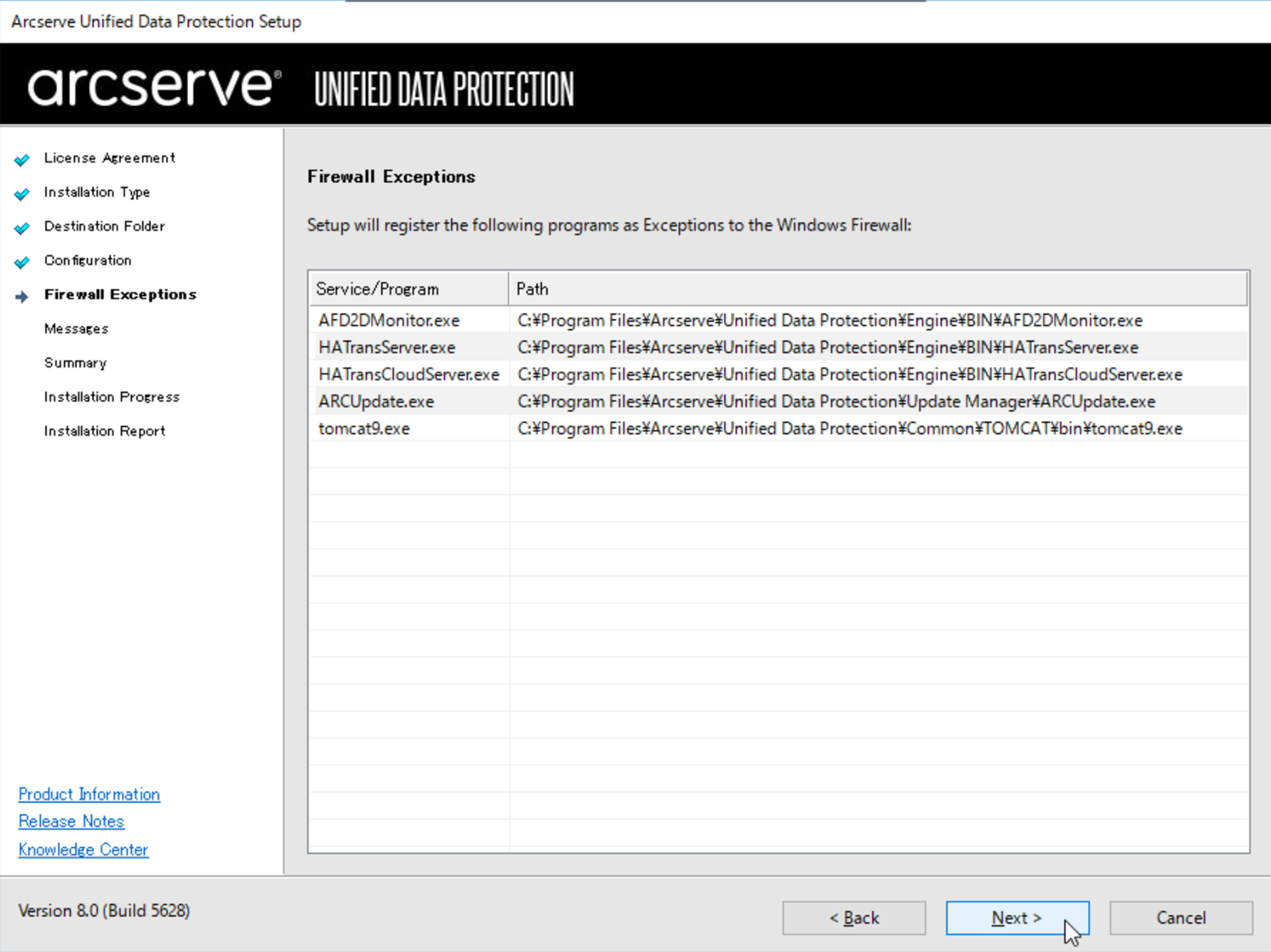Select the tomcat9.exe row
The image size is (1271, 952).
pos(779,429)
